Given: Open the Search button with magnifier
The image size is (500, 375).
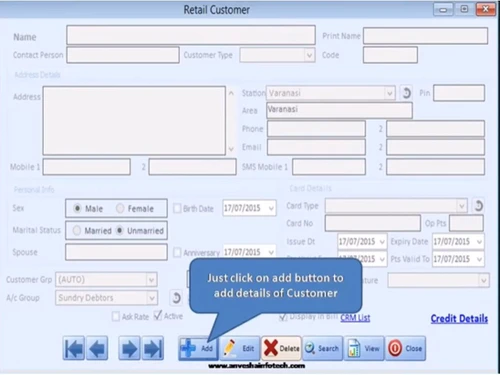Looking at the screenshot, I should coord(322,348).
